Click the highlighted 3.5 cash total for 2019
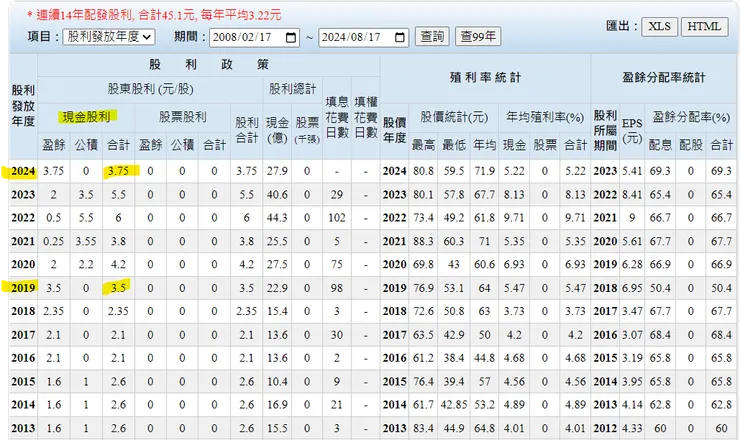 pyautogui.click(x=118, y=288)
